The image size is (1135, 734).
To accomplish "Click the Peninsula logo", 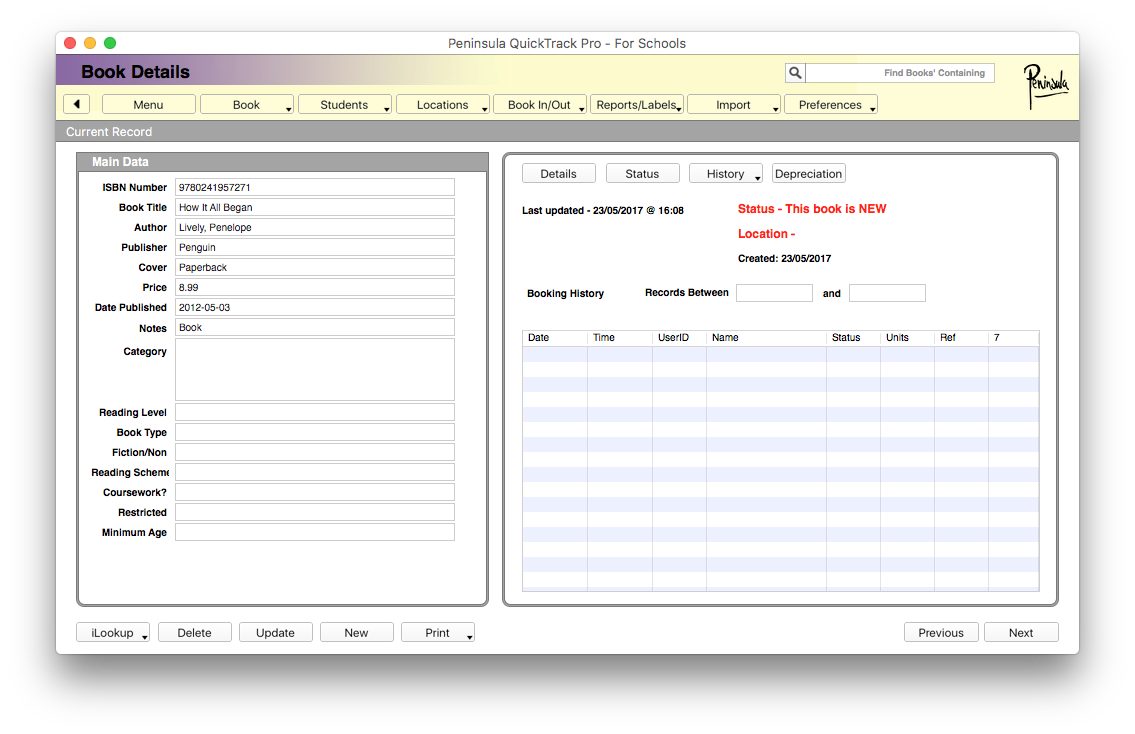I will click(x=1045, y=86).
